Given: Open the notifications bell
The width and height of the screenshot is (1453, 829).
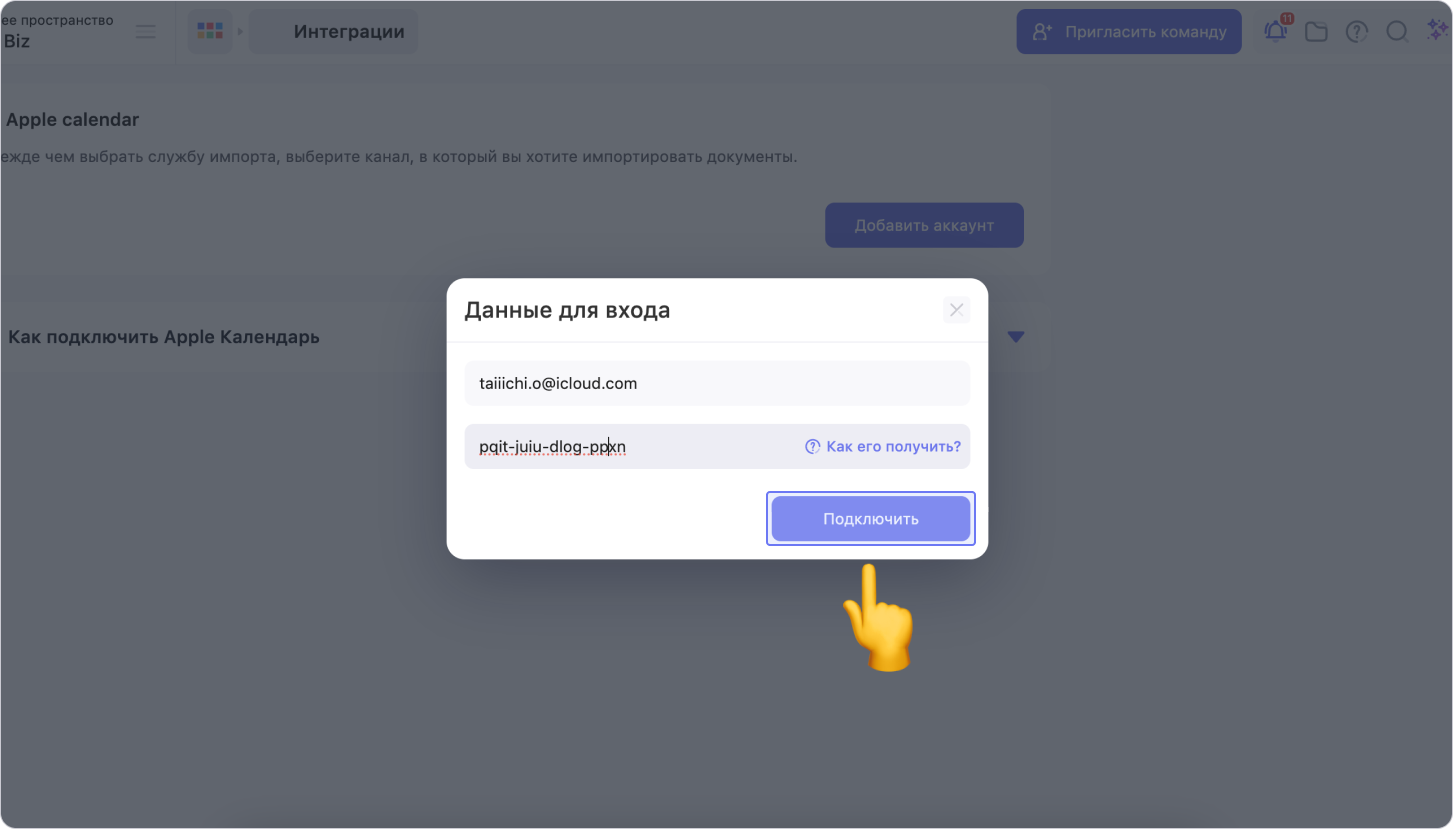Looking at the screenshot, I should coord(1276,31).
